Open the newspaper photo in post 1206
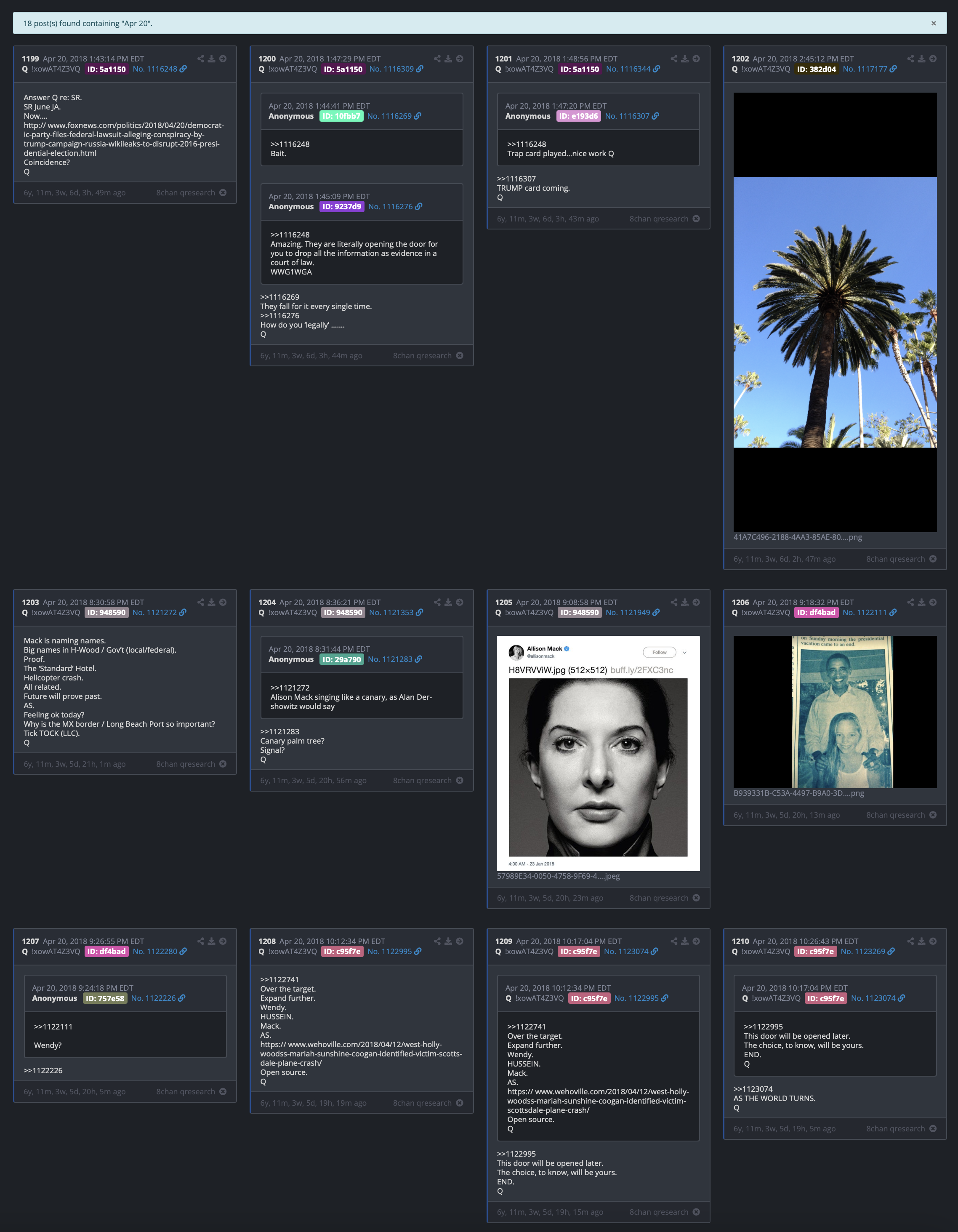This screenshot has height=1232, width=958. coord(835,712)
